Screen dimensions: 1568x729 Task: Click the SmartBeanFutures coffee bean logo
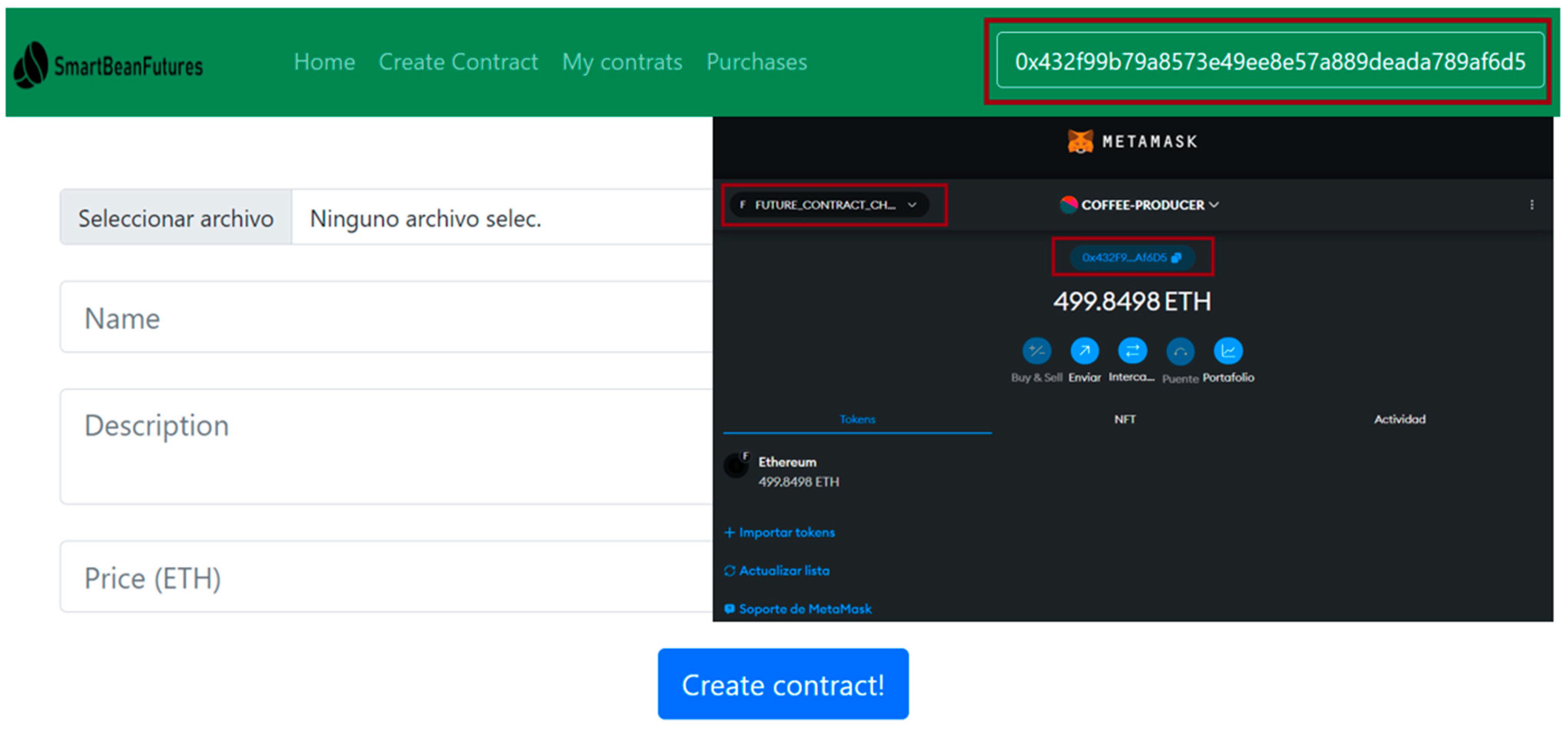tap(30, 65)
